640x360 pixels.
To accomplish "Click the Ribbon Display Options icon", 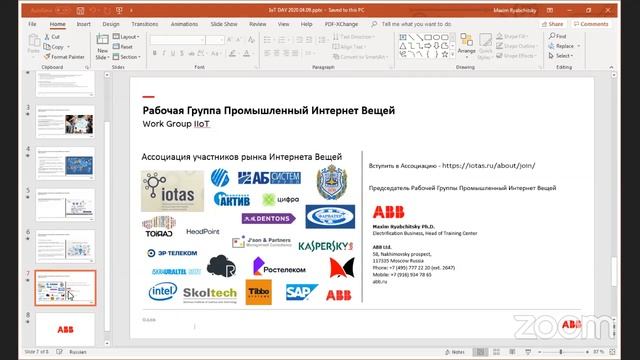I will tap(550, 10).
